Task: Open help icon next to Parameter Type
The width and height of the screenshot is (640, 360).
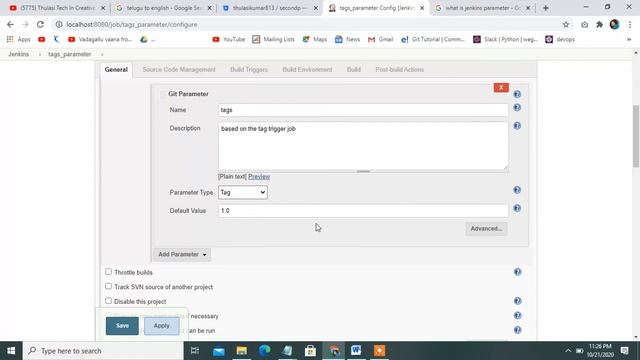Action: click(517, 190)
